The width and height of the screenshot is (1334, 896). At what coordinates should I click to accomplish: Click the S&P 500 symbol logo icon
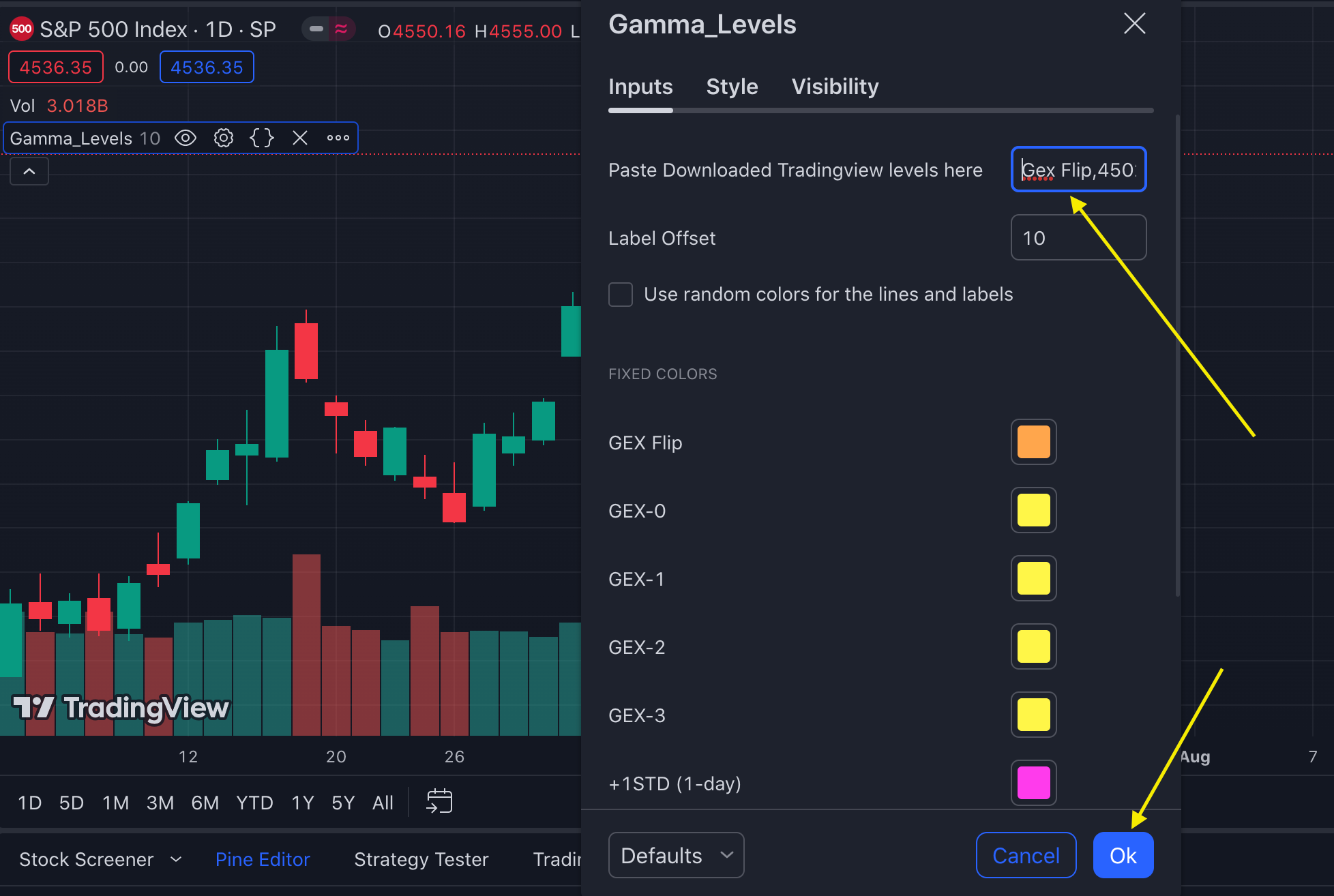coord(21,29)
